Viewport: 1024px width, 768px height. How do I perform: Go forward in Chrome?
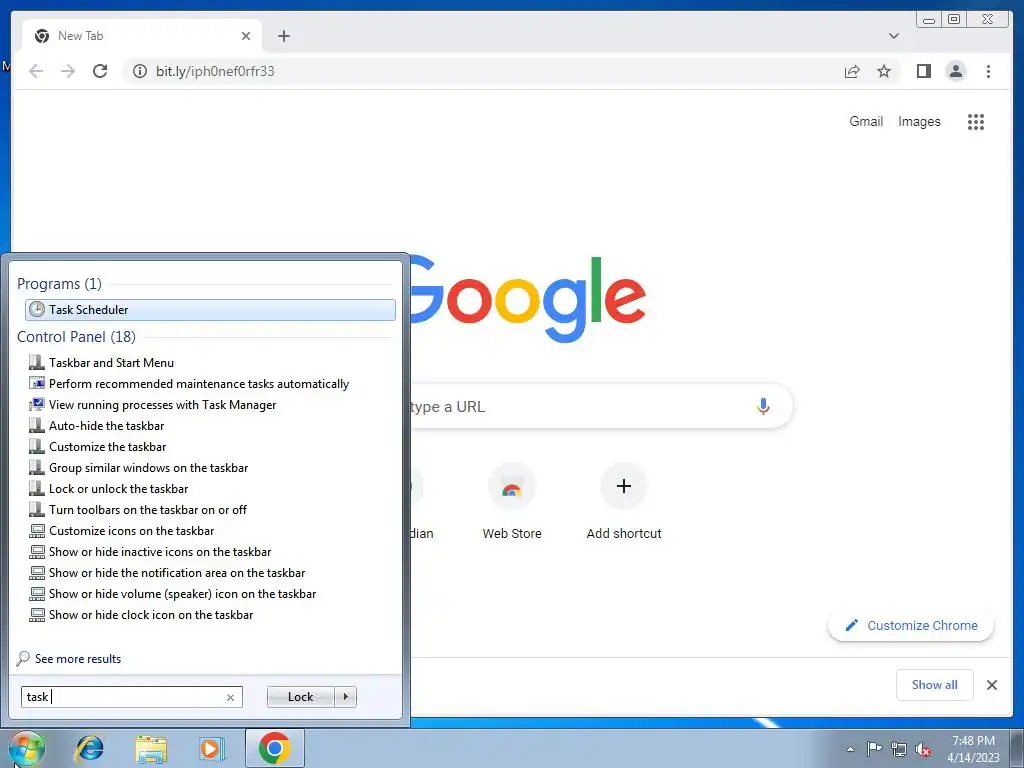coord(68,71)
